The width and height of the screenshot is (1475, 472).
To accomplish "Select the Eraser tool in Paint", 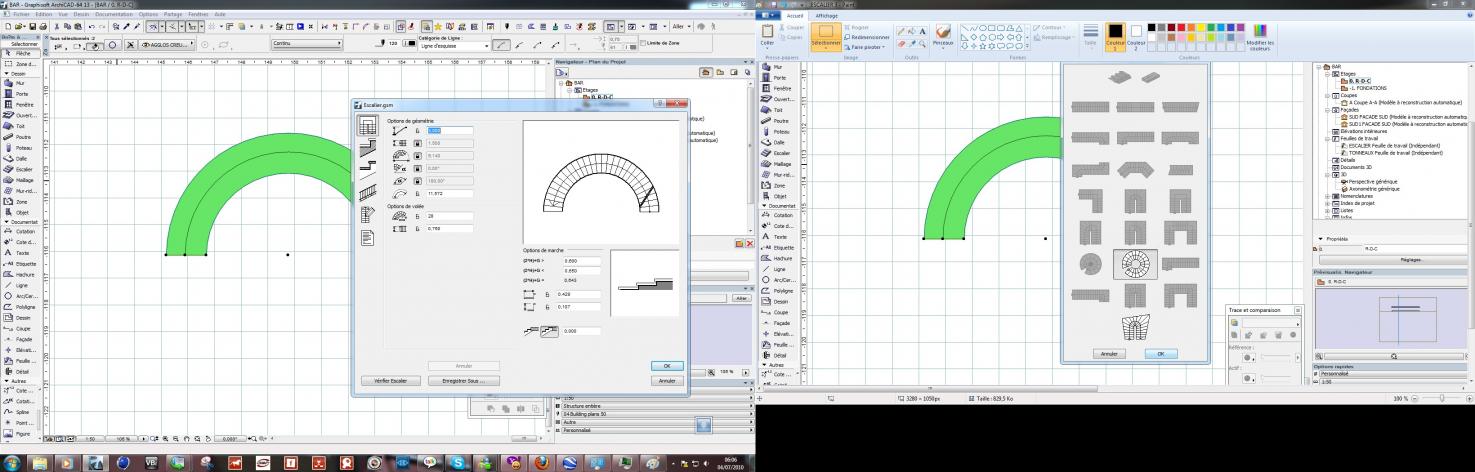I will 901,44.
